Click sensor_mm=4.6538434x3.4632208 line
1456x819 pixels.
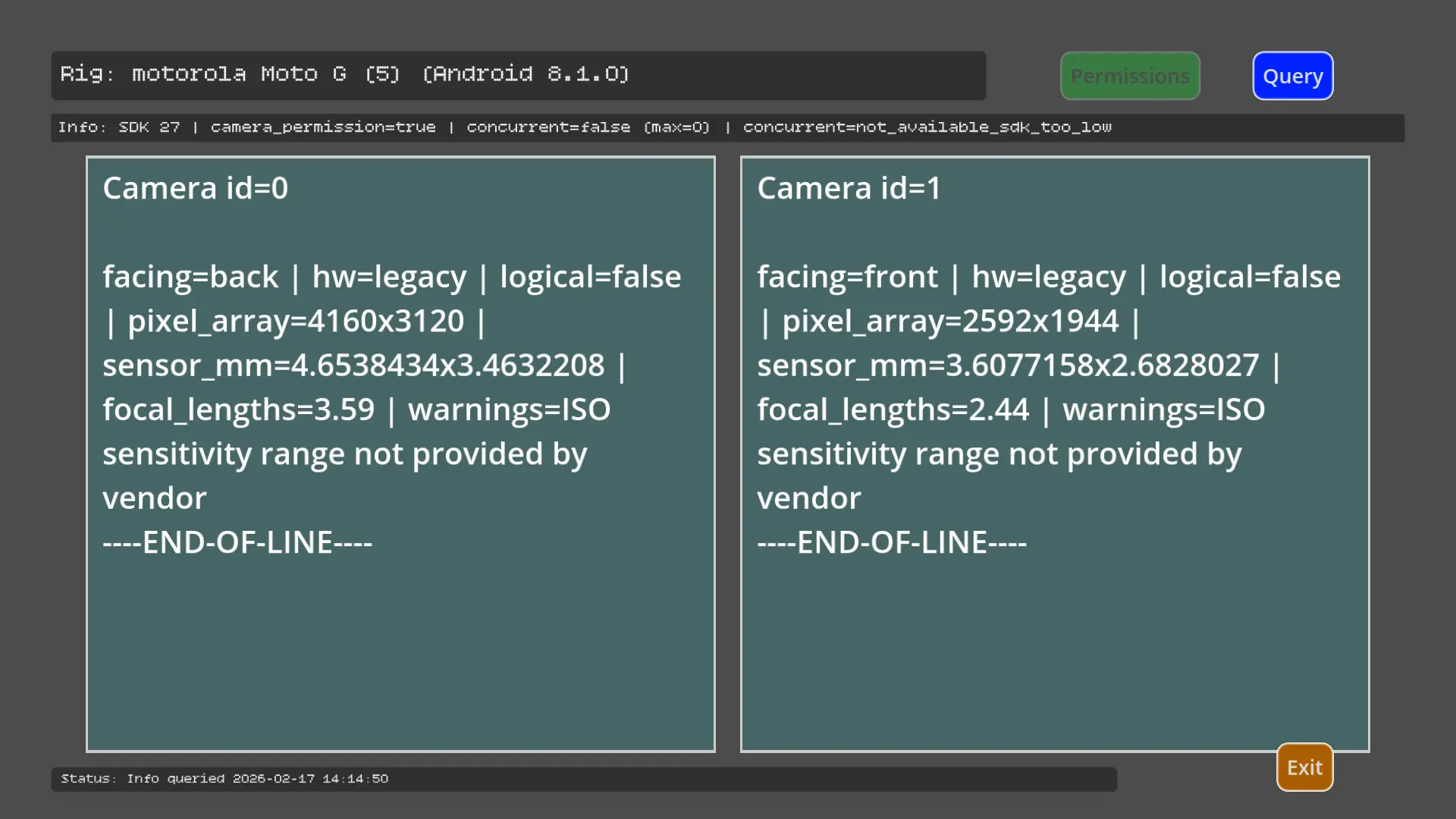pos(353,366)
